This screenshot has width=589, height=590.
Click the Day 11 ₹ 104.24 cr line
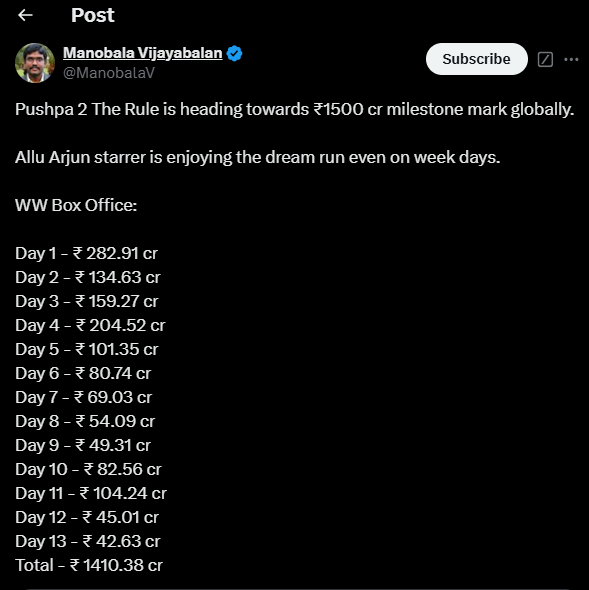(x=91, y=494)
